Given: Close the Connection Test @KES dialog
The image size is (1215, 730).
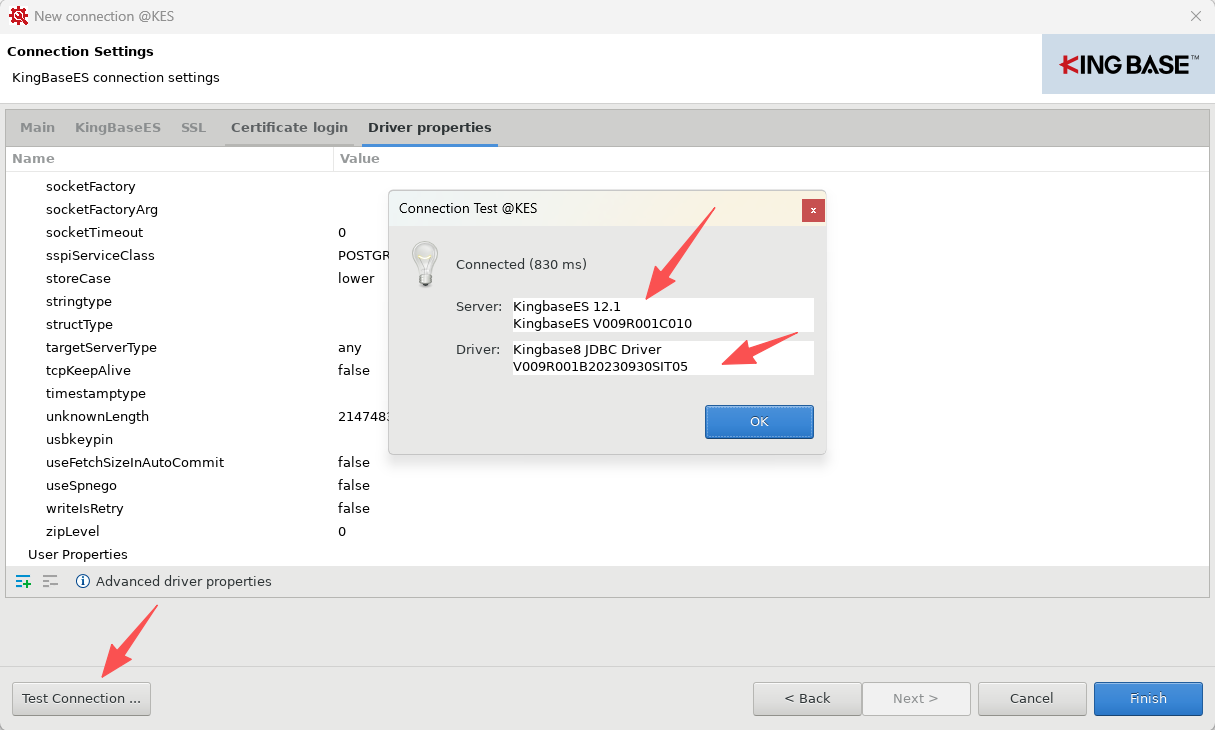Looking at the screenshot, I should pos(813,210).
